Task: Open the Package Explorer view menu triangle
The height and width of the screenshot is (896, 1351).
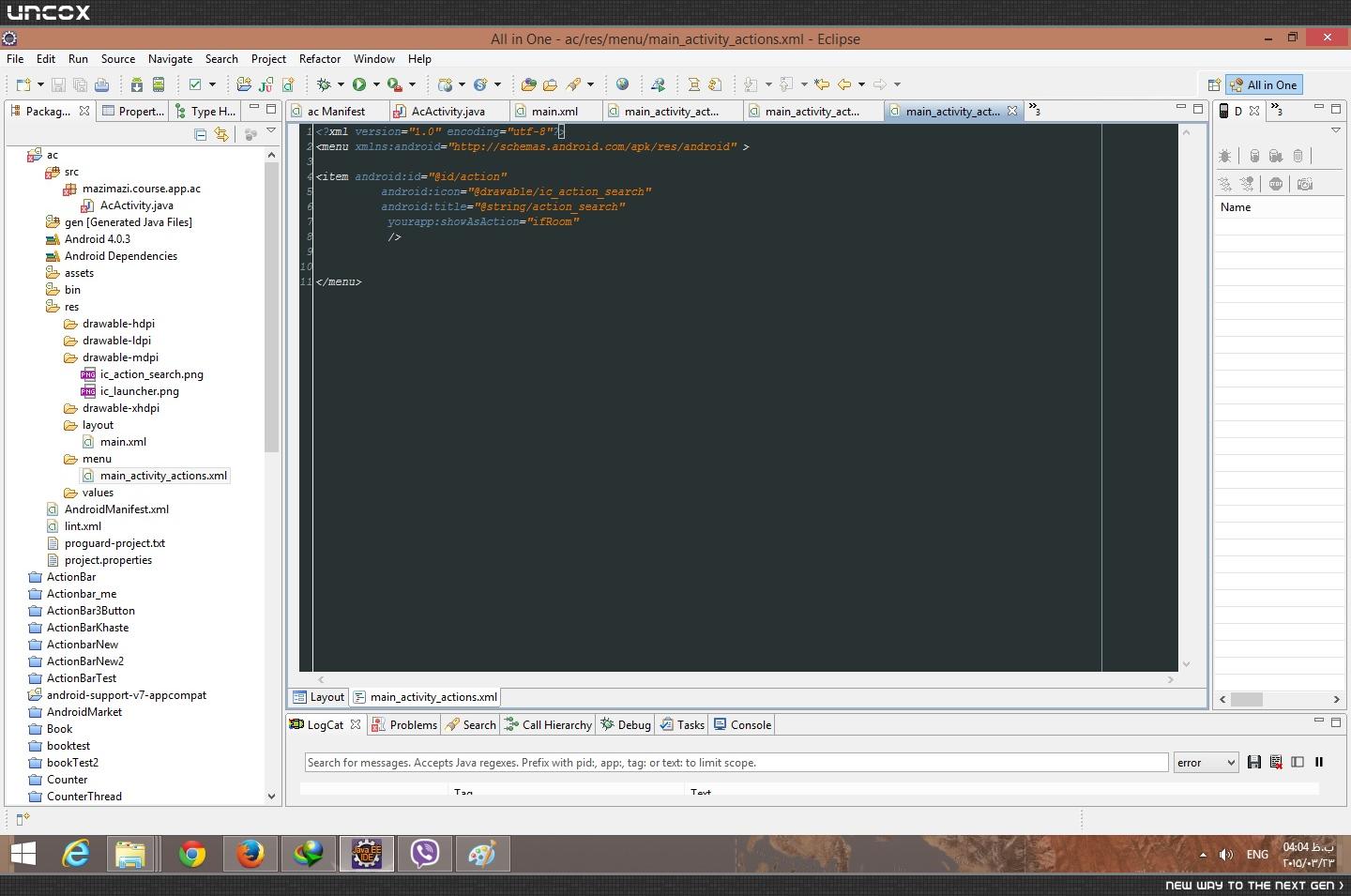Action: [271, 131]
